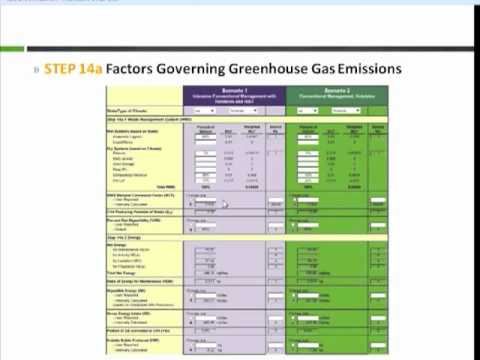Click Scenario 1 Gross Energy user-reported field
The width and height of the screenshot is (480, 360).
click(x=205, y=318)
